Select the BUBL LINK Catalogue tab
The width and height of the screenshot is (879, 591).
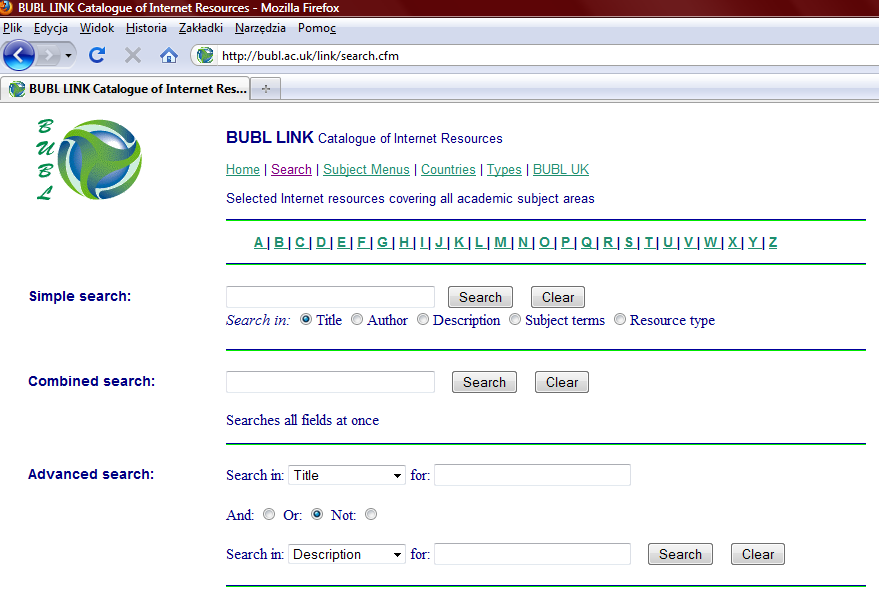126,89
